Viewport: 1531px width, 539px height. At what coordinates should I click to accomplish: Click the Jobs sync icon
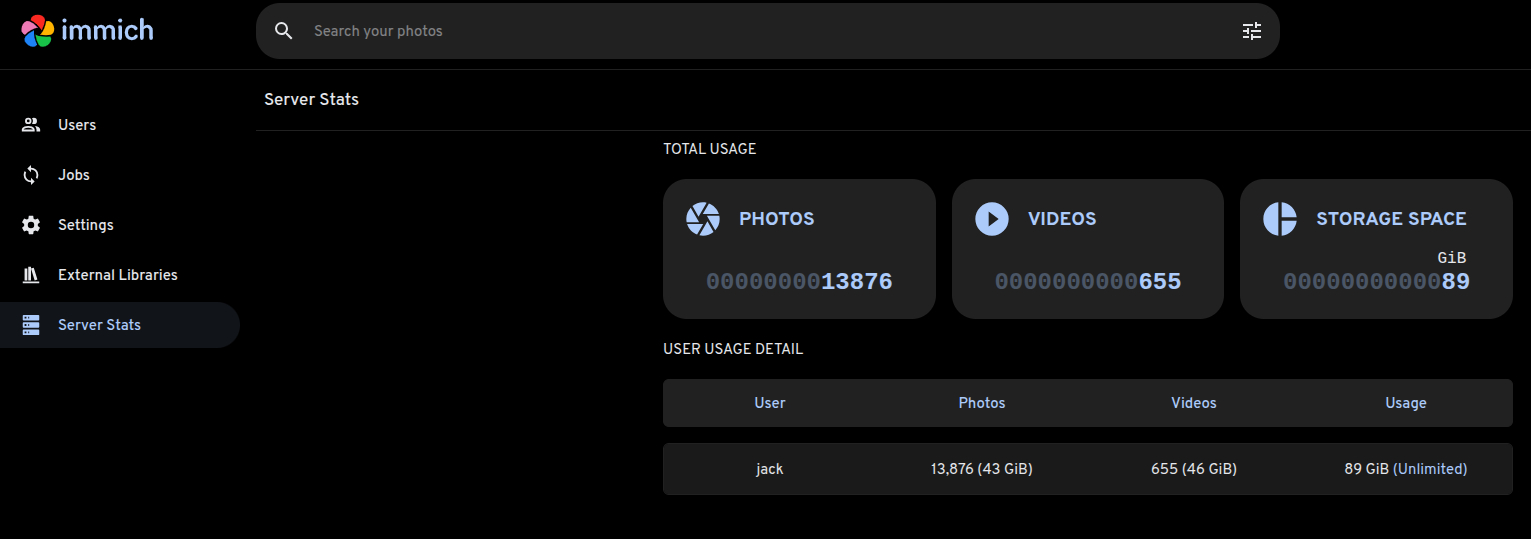31,175
